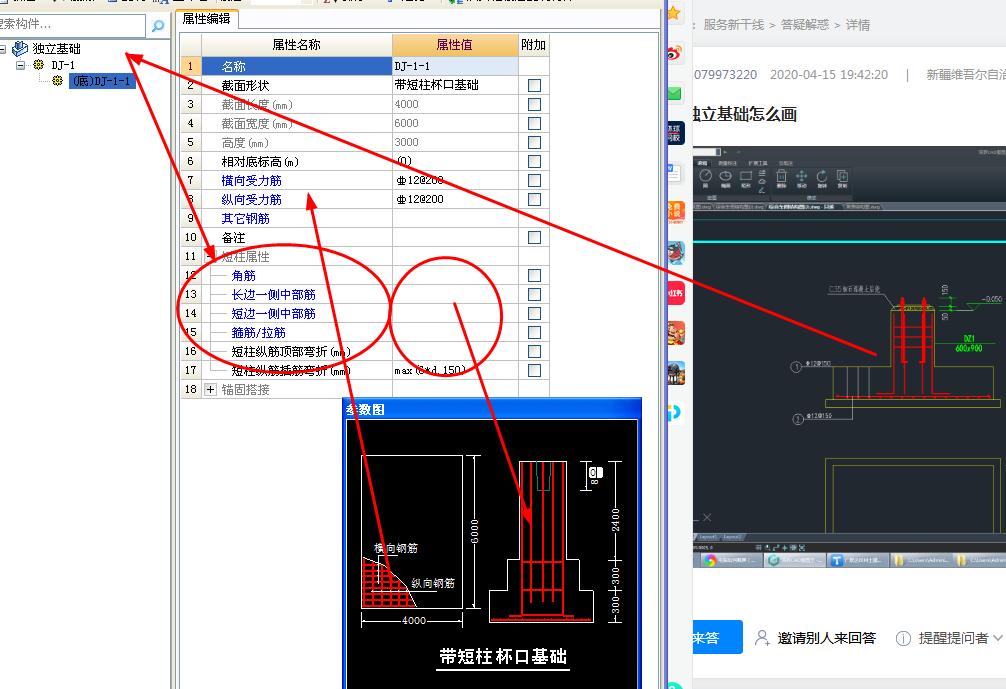Open the green mail icon in sidebar

(x=674, y=94)
